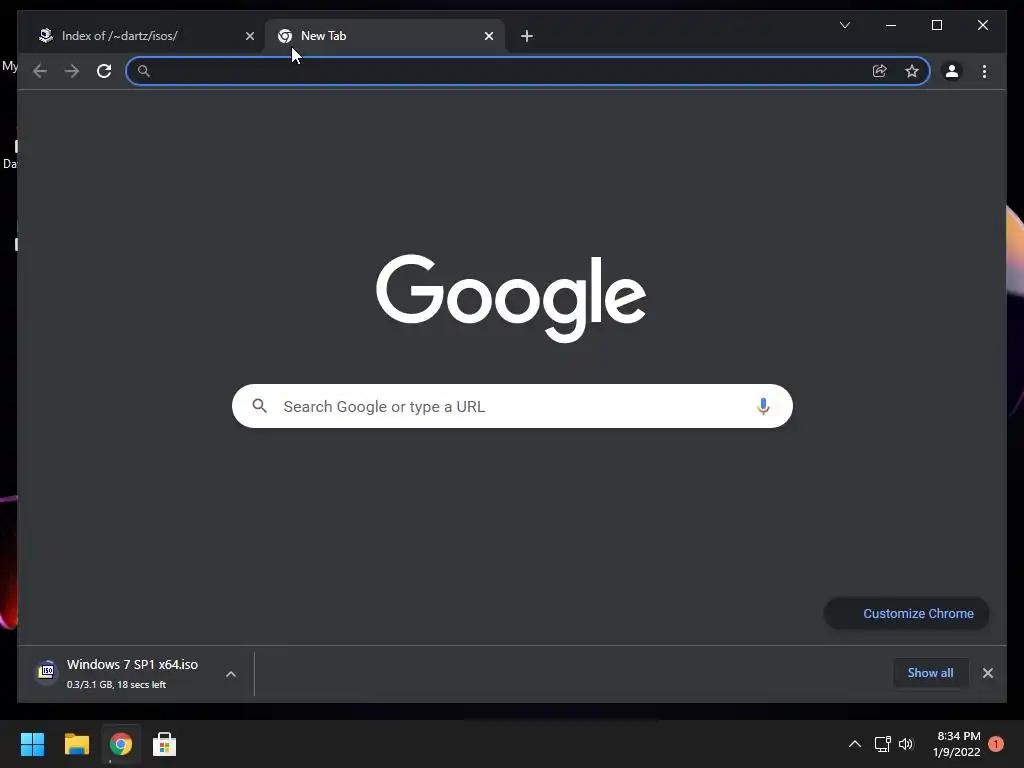Click the ISO file icon in downloads bar
The image size is (1024, 768).
click(46, 671)
